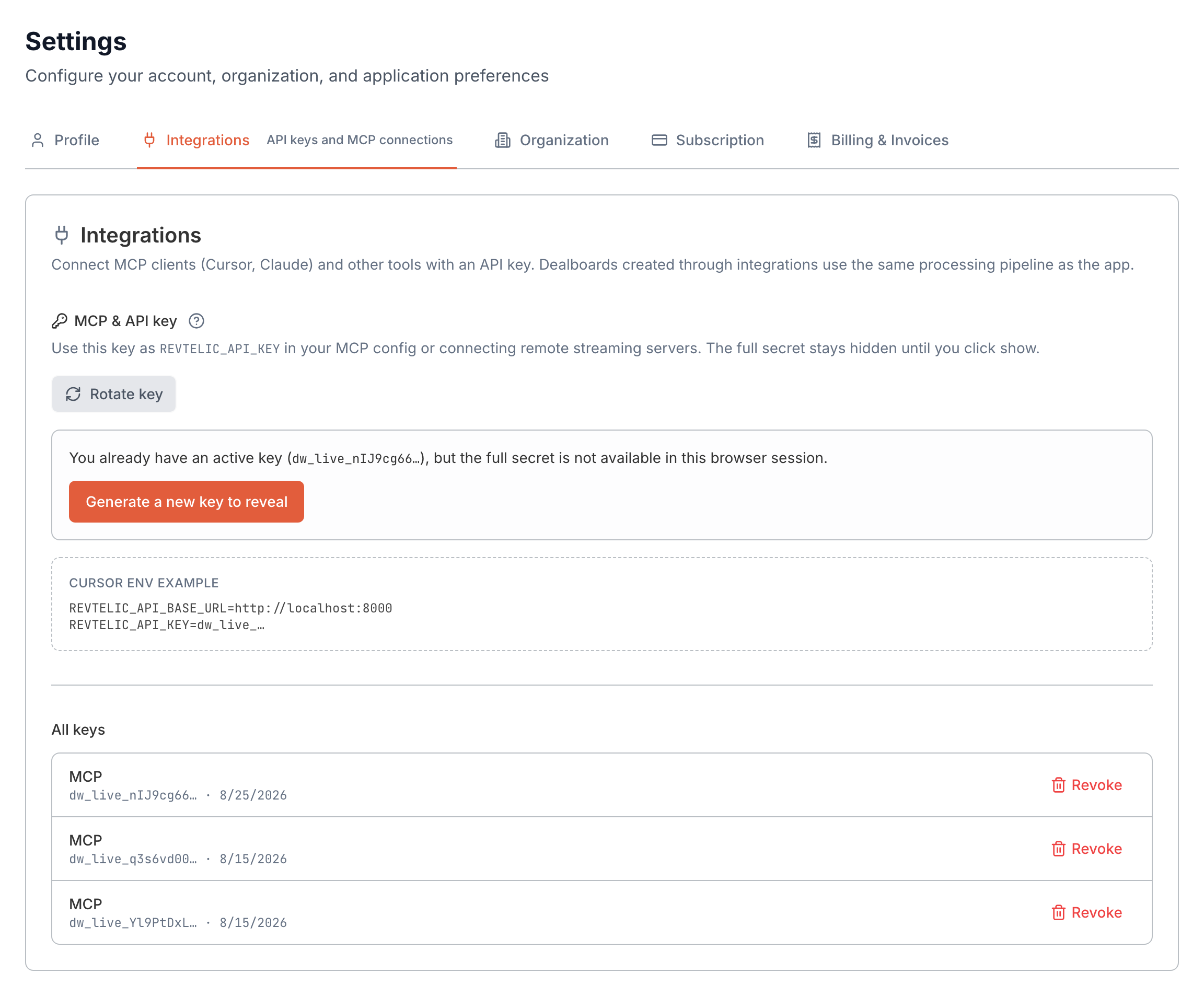Click trash icon for dw_live_q3s6vd00 key
Image resolution: width=1204 pixels, height=996 pixels.
(x=1058, y=849)
